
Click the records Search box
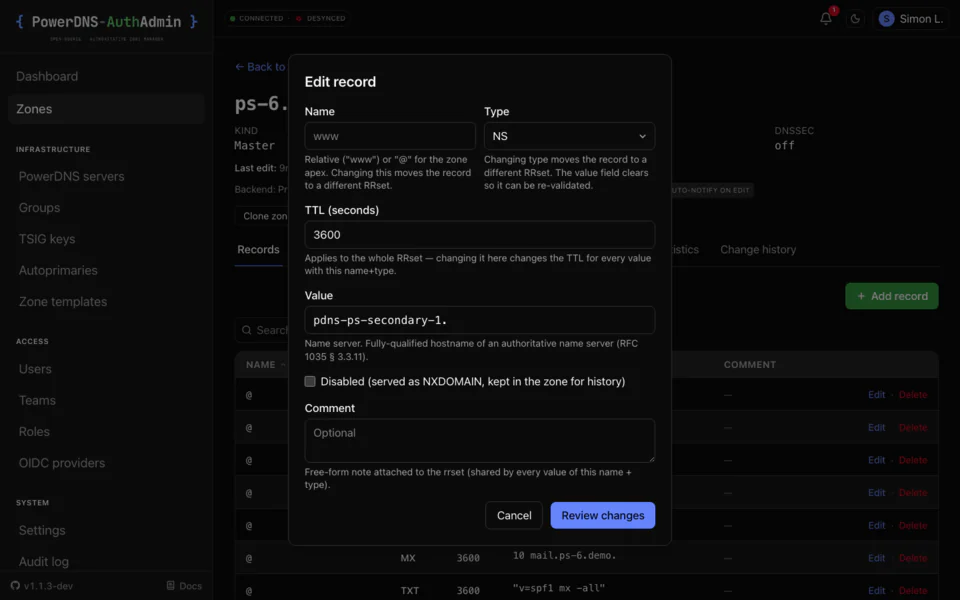263,330
